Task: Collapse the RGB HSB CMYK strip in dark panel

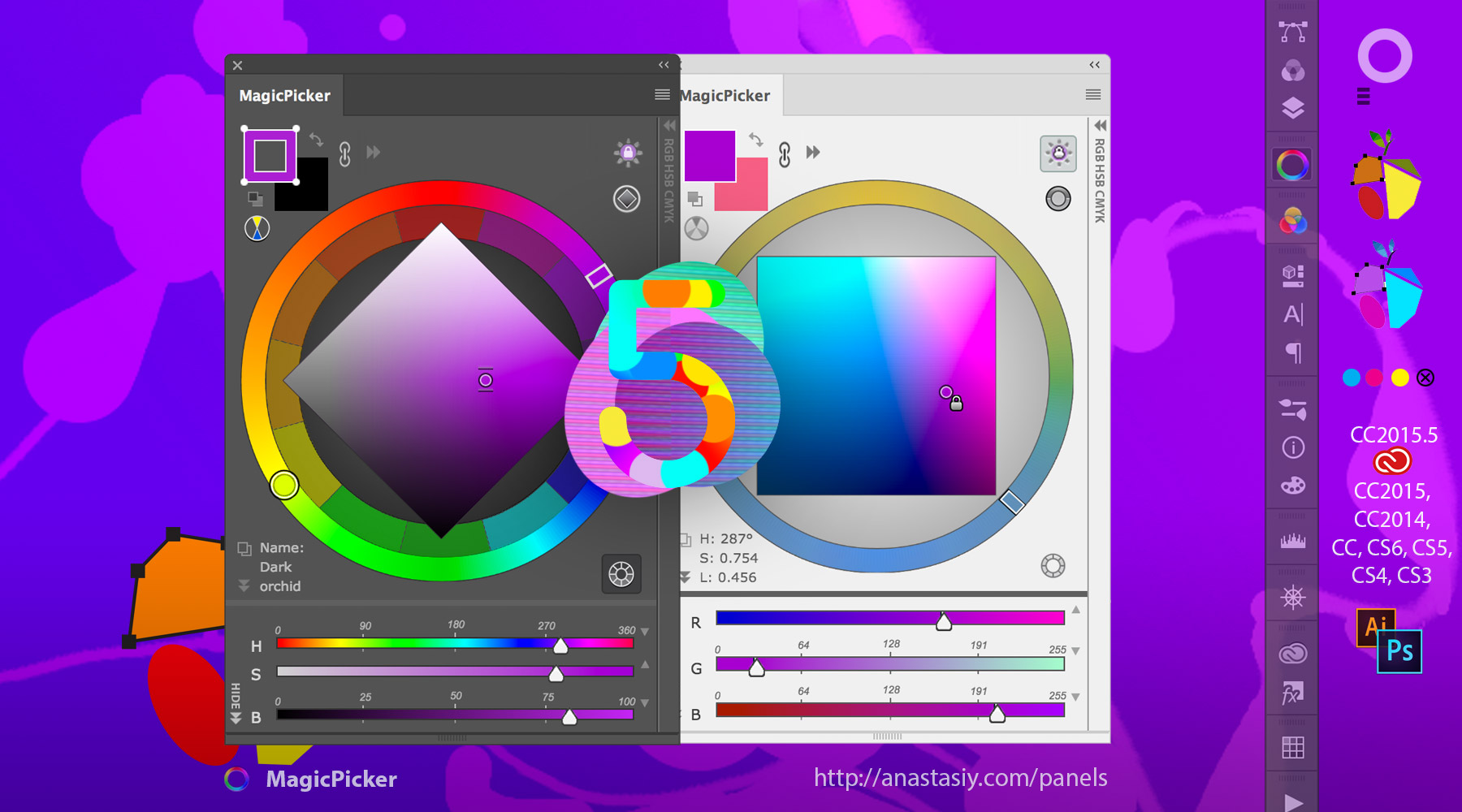Action: click(669, 126)
